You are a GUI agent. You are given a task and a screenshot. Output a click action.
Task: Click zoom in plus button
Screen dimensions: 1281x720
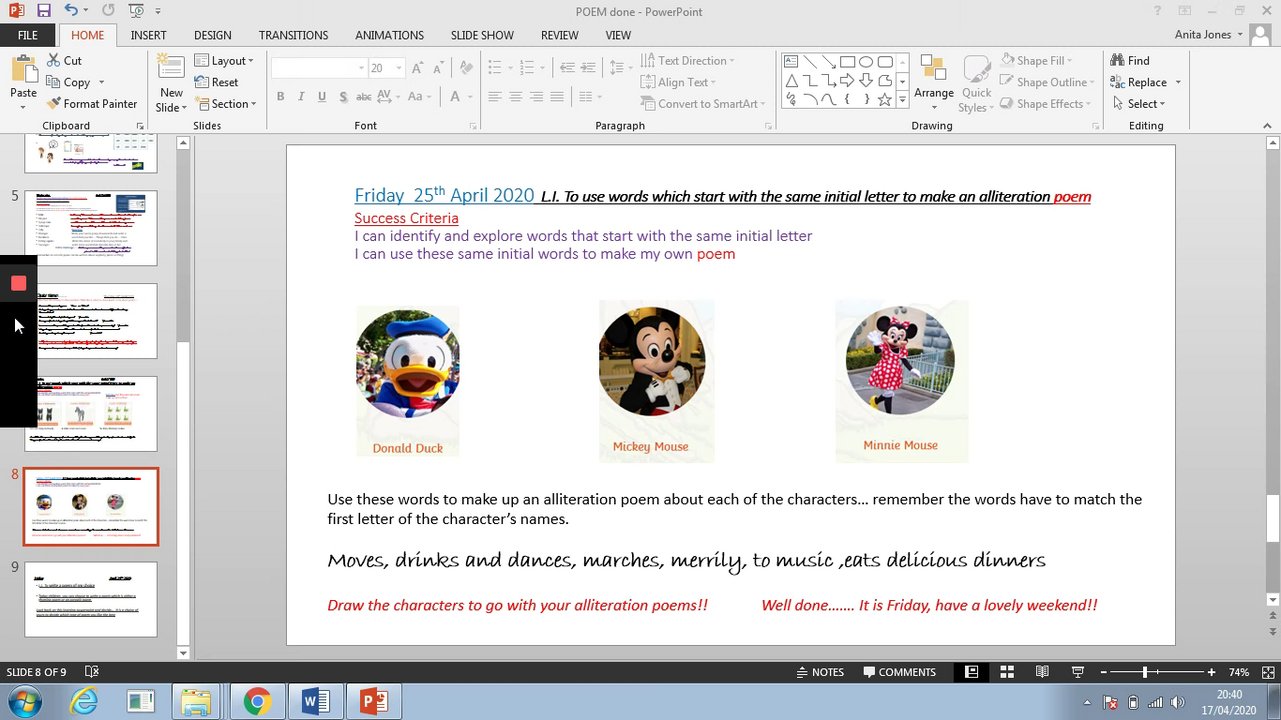(x=1211, y=672)
